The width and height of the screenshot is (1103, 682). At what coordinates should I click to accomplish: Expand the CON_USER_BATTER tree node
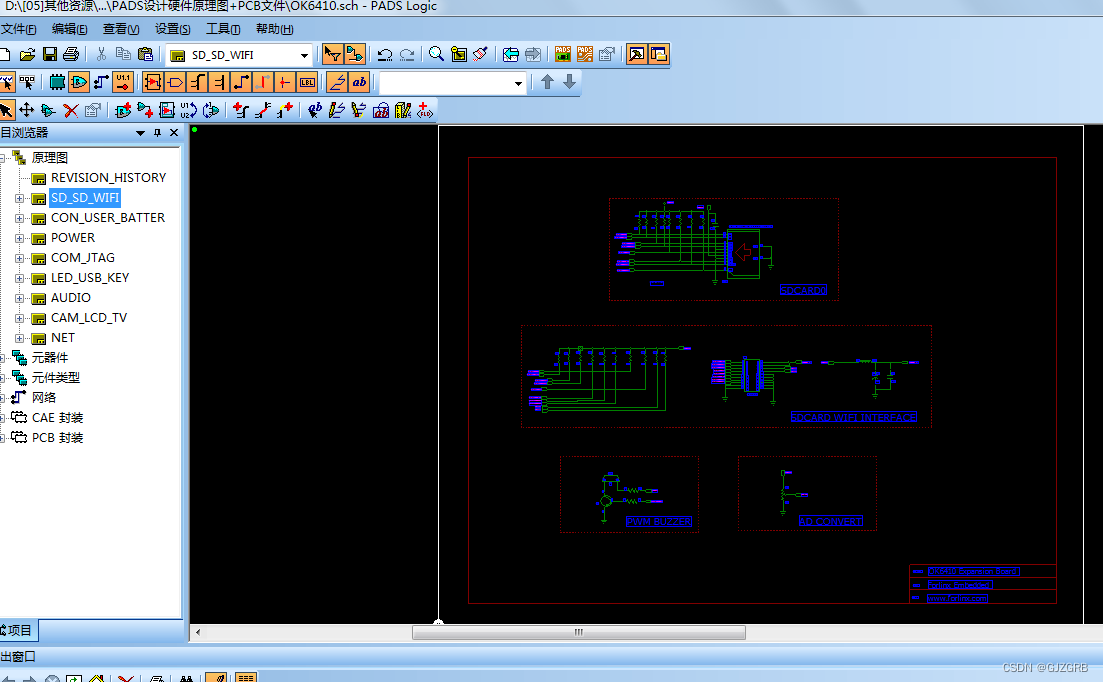(20, 218)
